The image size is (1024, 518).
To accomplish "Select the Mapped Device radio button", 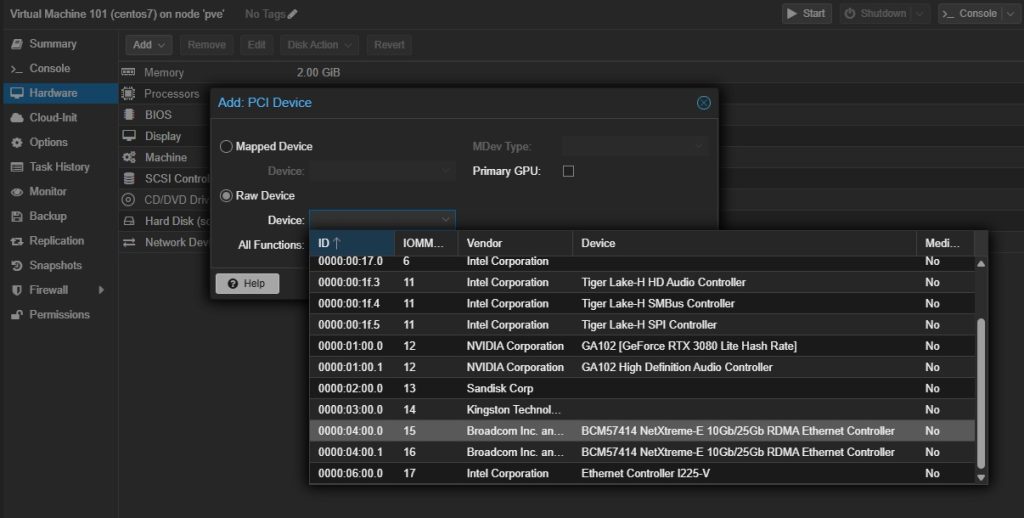I will point(226,146).
